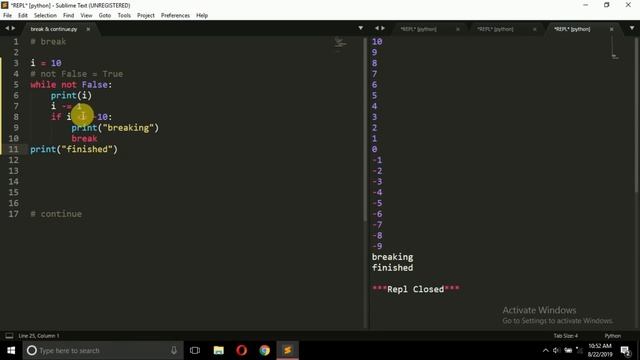The height and width of the screenshot is (360, 640).
Task: Show hidden system tray icons
Action: click(545, 350)
